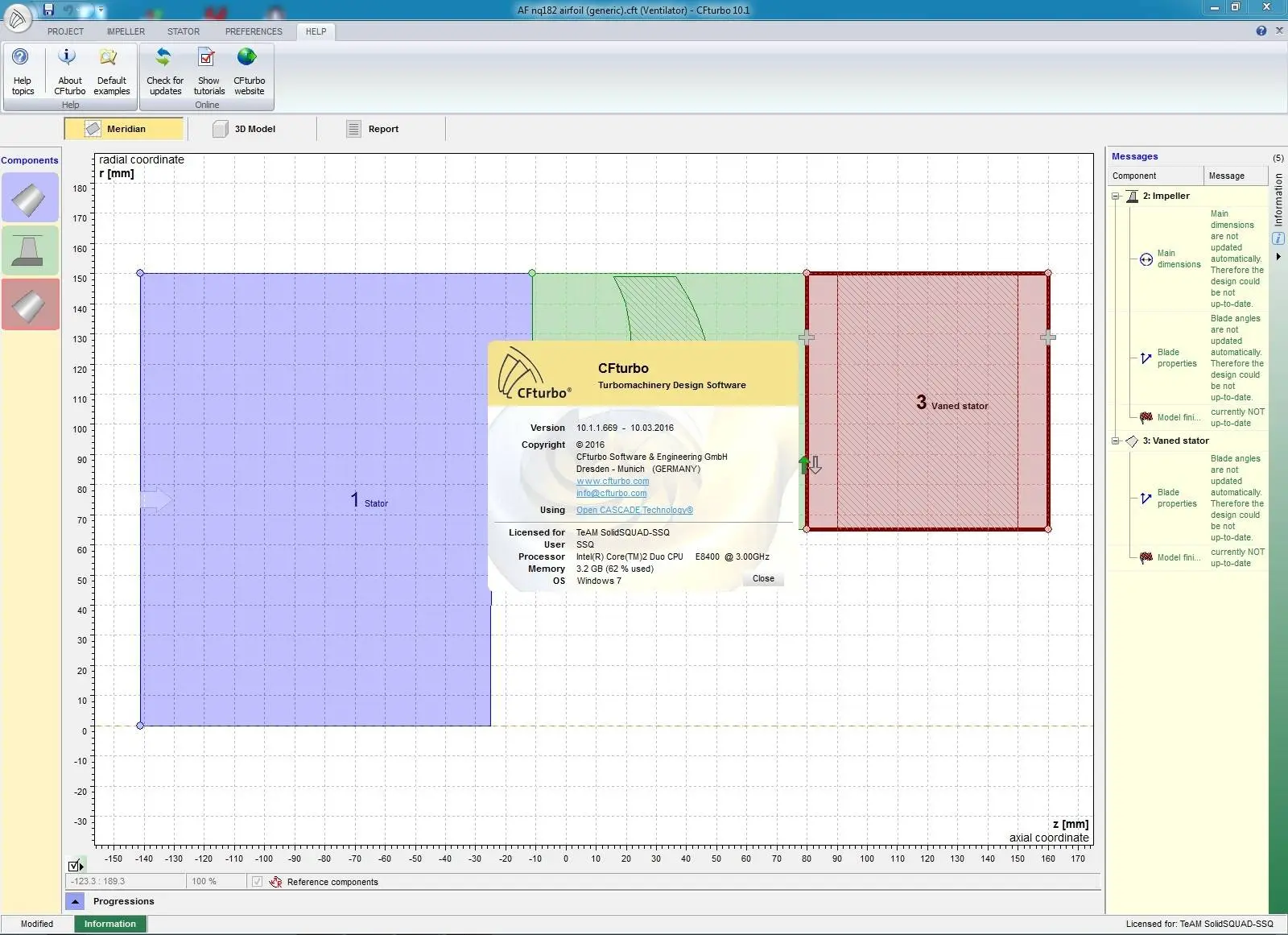This screenshot has width=1288, height=935.
Task: Open quick access toolbar dropdown
Action: point(101,10)
